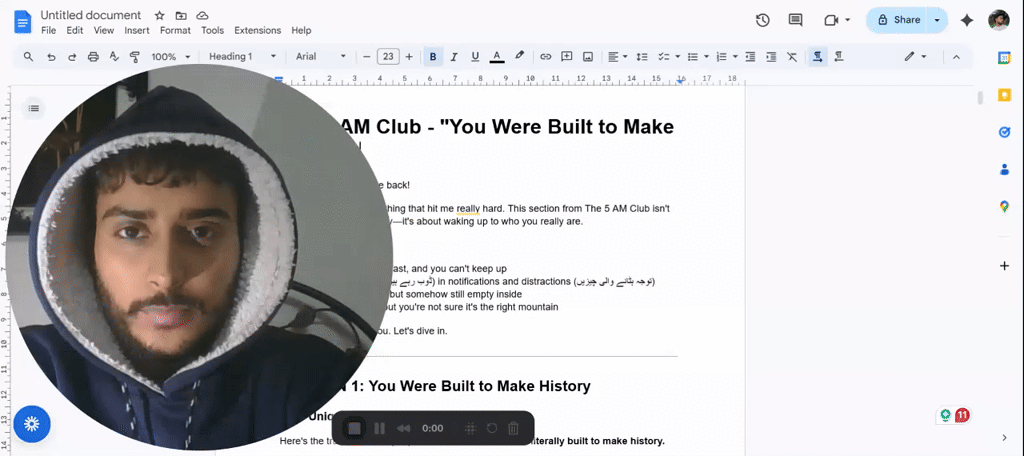The width and height of the screenshot is (1024, 456).
Task: Open the Insert menu
Action: tap(137, 31)
